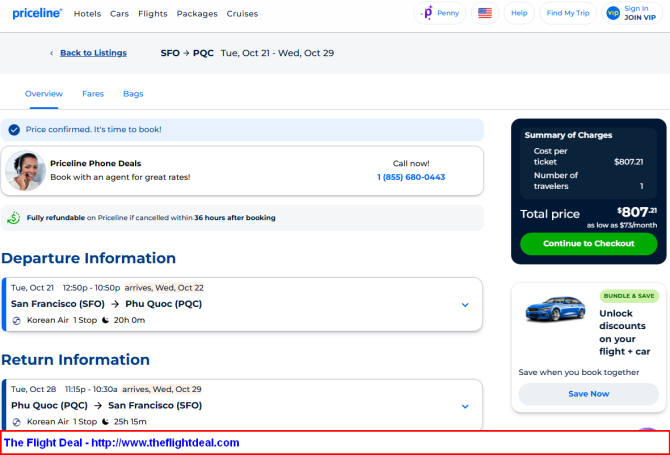Click the green refundable dollar icon
Image resolution: width=670 pixels, height=455 pixels.
[14, 218]
